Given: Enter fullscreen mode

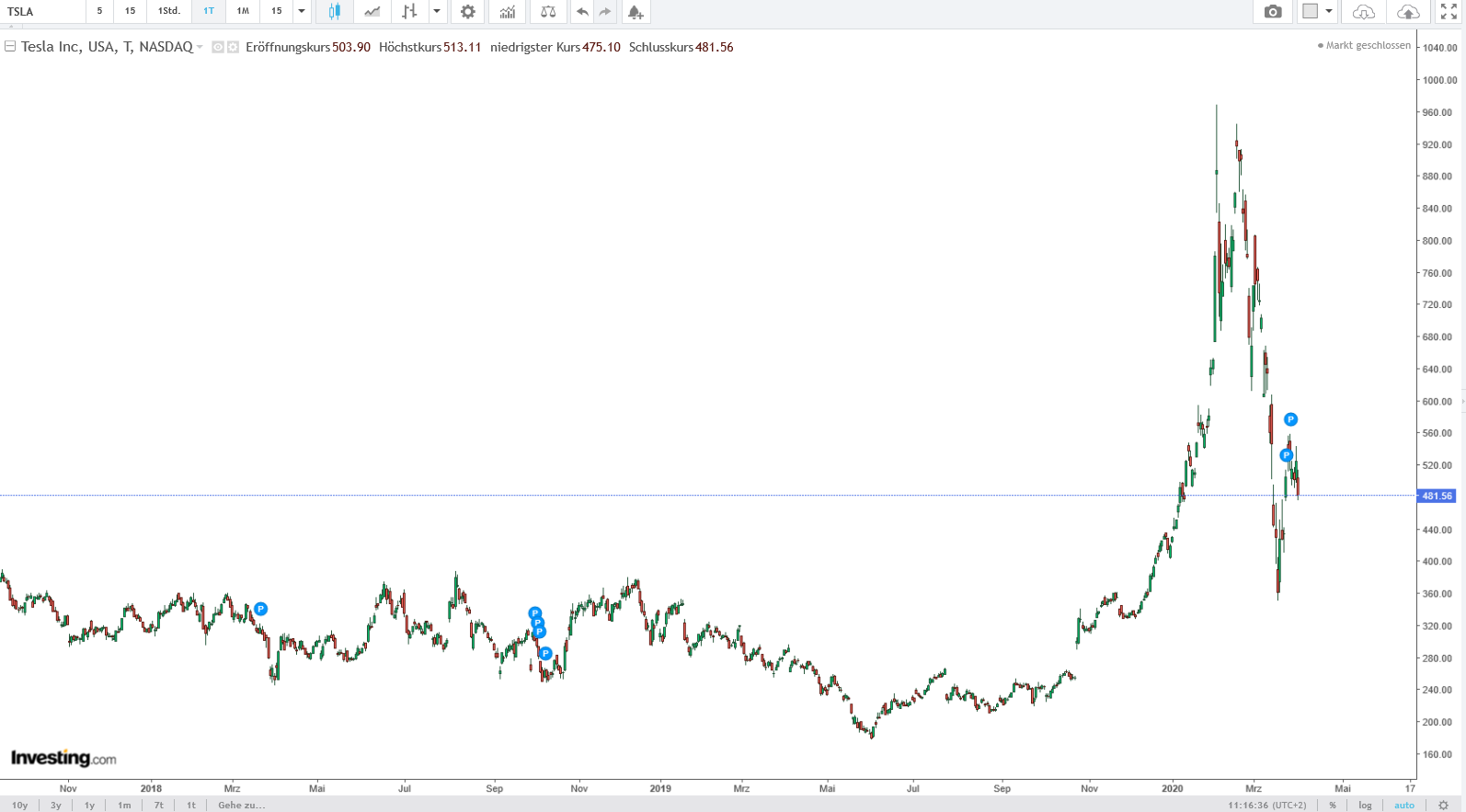Looking at the screenshot, I should [1449, 12].
